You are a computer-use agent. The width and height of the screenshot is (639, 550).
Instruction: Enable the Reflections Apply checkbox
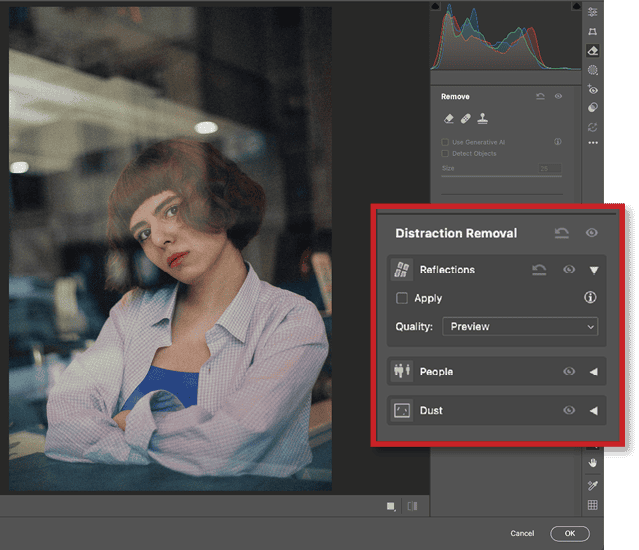tap(402, 298)
